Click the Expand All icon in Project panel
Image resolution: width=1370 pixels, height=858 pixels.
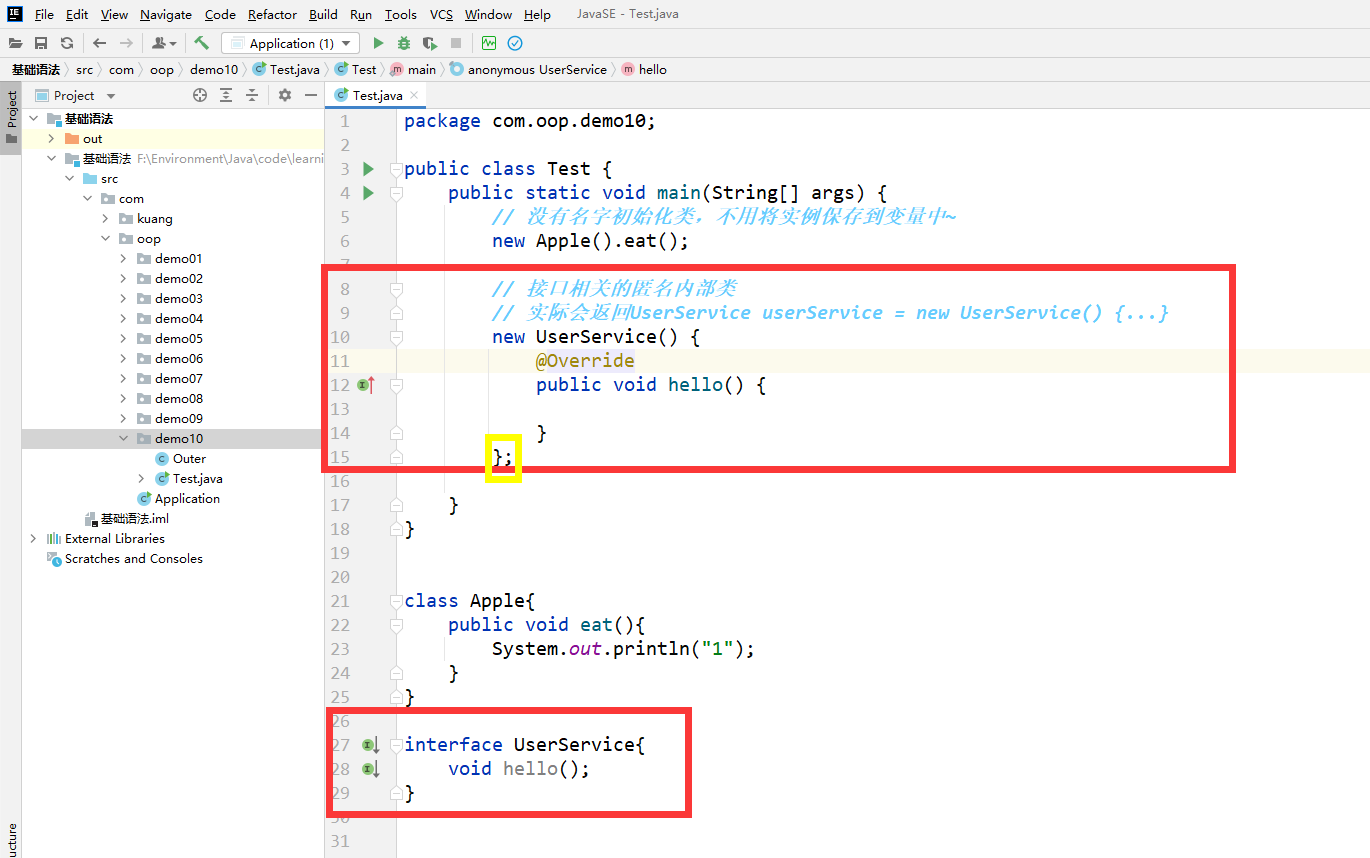click(x=226, y=95)
